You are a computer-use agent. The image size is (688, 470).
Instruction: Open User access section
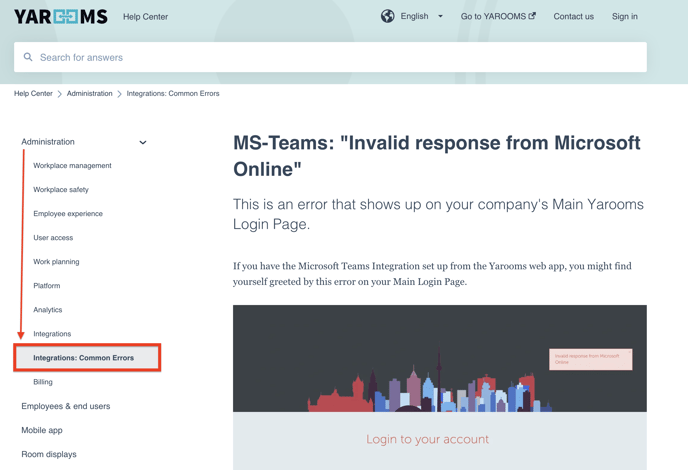coord(53,238)
